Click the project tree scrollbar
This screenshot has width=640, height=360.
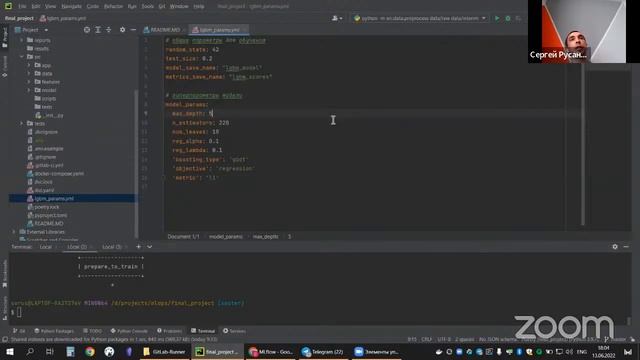pyautogui.click(x=136, y=163)
